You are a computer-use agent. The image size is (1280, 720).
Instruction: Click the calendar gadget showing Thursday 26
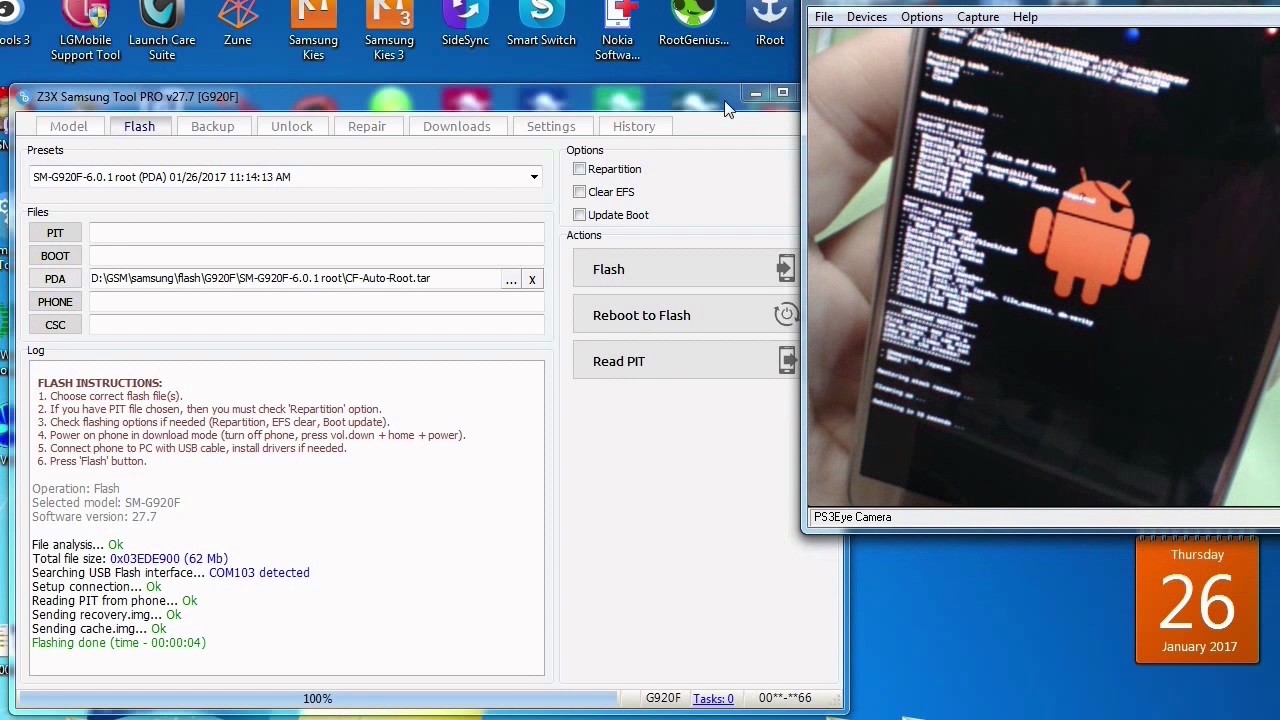(1197, 601)
